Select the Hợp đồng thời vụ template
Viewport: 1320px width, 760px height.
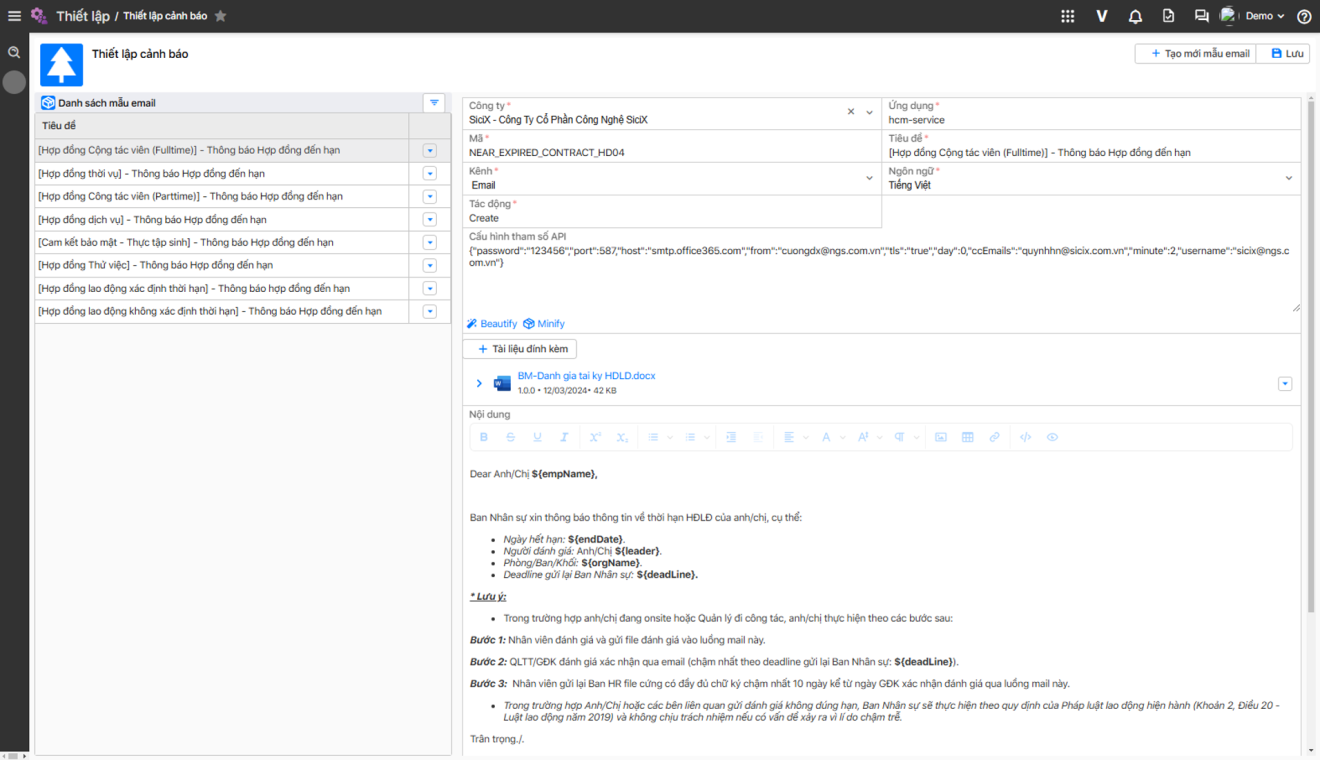[x=151, y=173]
